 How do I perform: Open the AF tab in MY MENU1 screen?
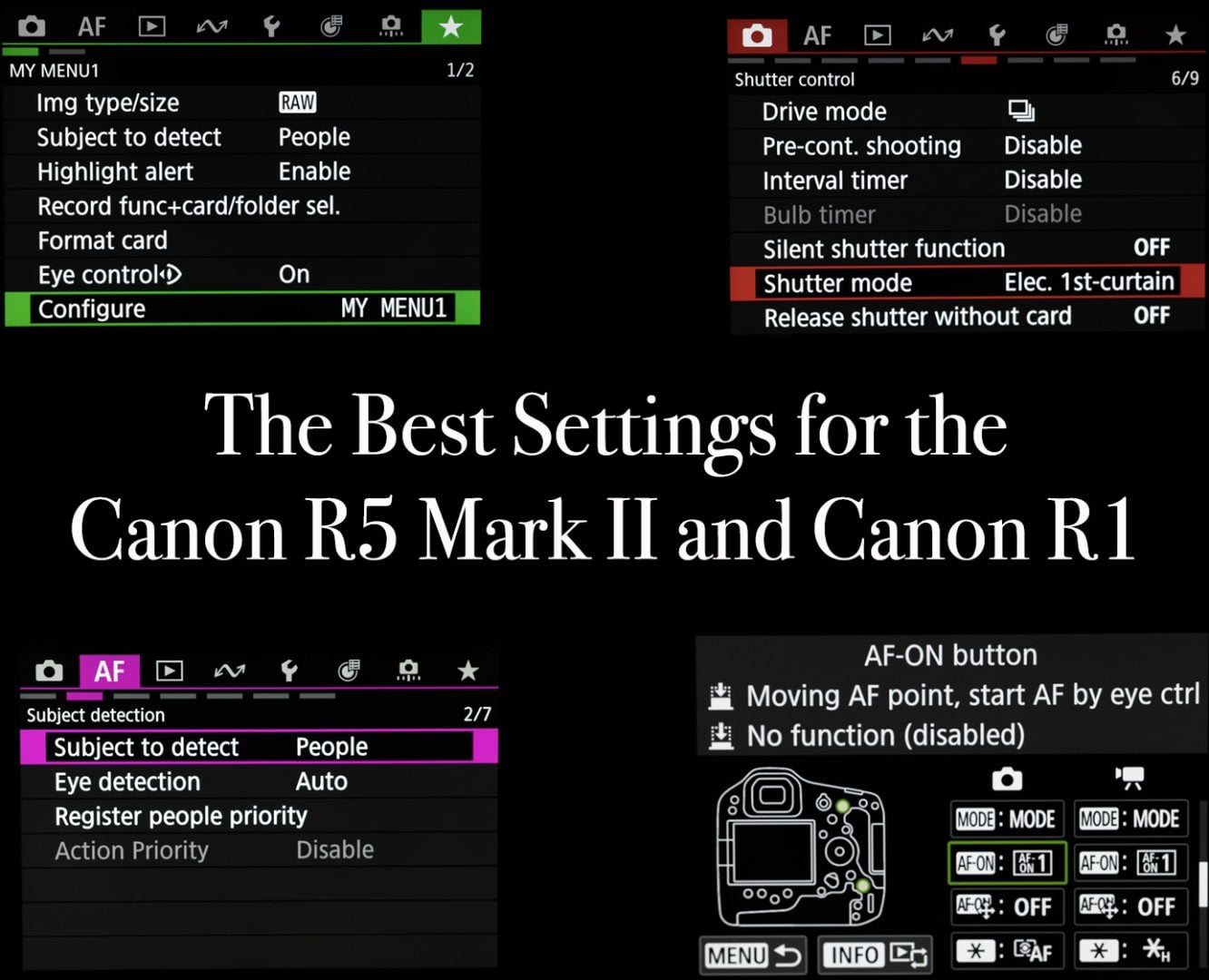tap(92, 26)
